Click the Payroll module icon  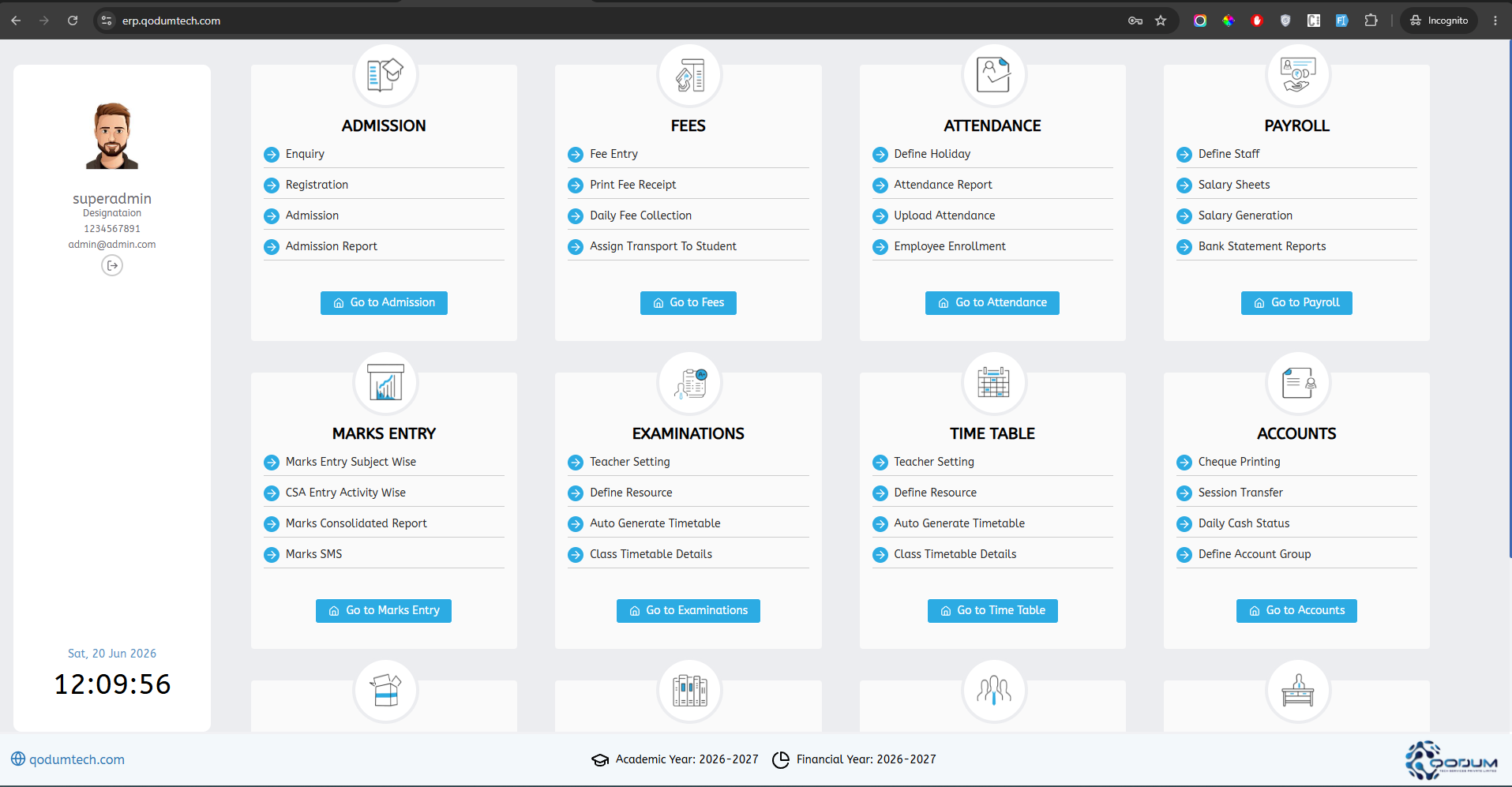[x=1298, y=76]
